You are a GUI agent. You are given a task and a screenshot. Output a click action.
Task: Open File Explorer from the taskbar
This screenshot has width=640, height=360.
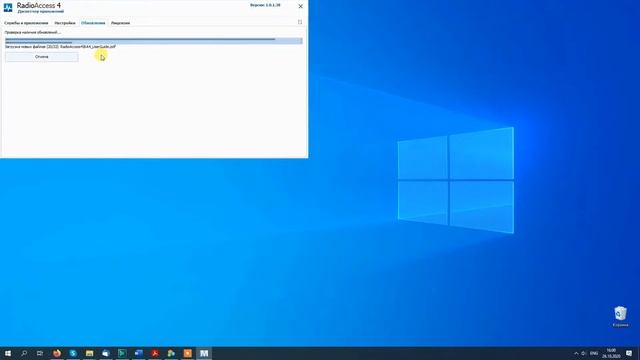coord(89,353)
